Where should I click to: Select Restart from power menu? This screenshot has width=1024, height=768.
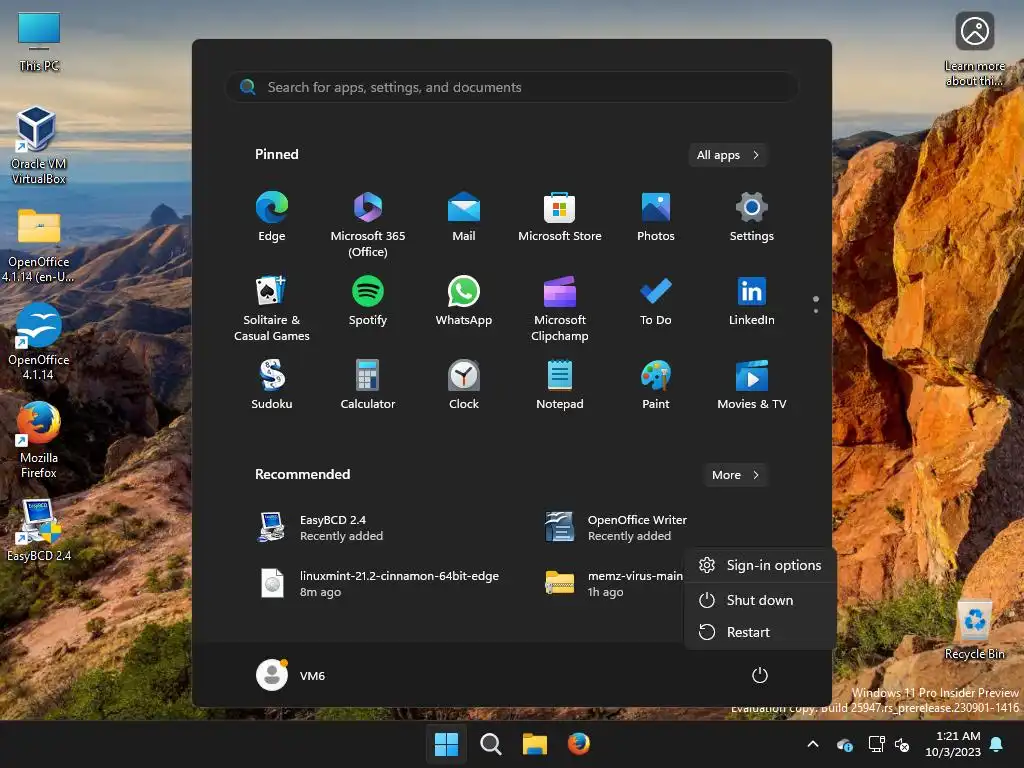pyautogui.click(x=760, y=632)
